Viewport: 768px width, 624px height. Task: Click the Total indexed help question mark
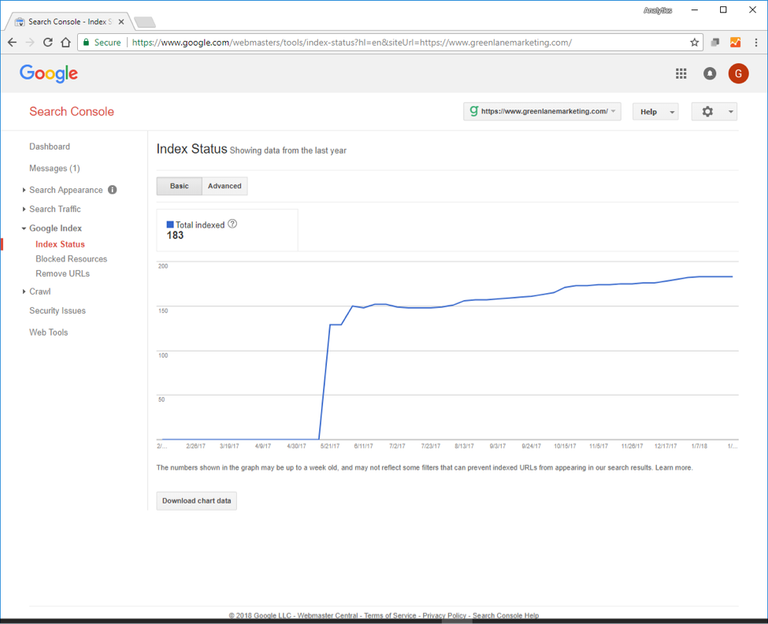click(232, 224)
